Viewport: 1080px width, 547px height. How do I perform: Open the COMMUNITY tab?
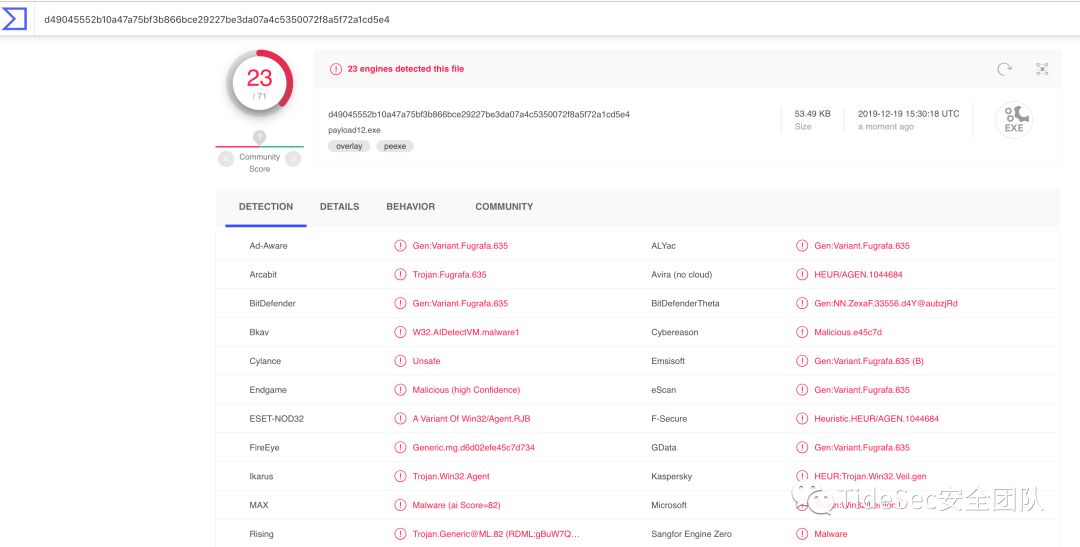pos(504,207)
